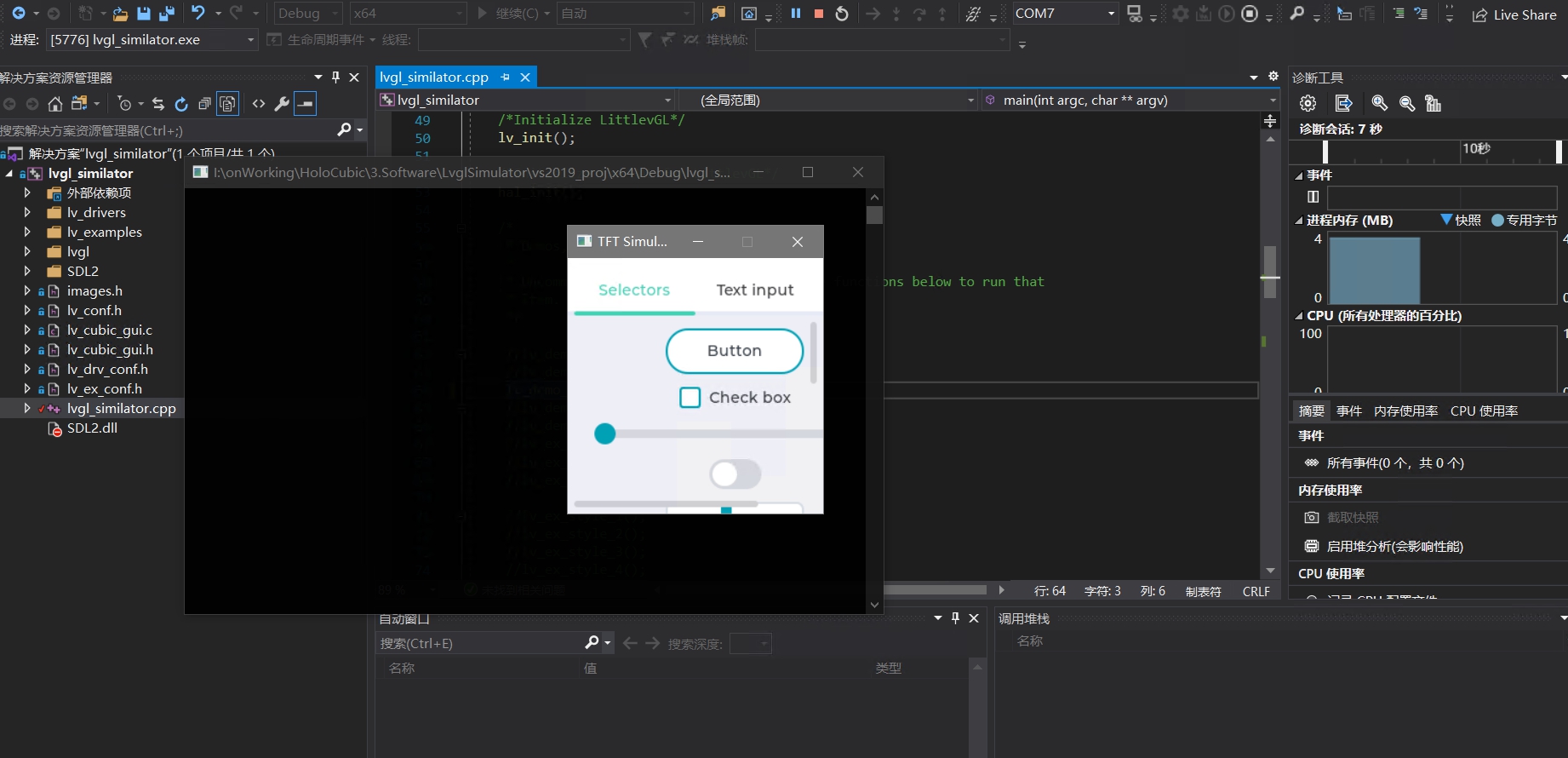Click the teal slider knob in the simulator
The image size is (1568, 758).
604,434
